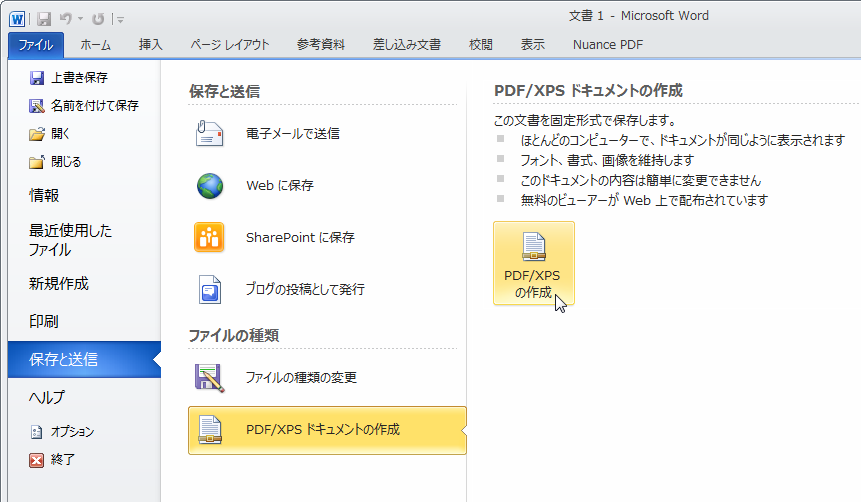Switch to the Nuance PDF tab
The image size is (861, 502).
coord(608,45)
